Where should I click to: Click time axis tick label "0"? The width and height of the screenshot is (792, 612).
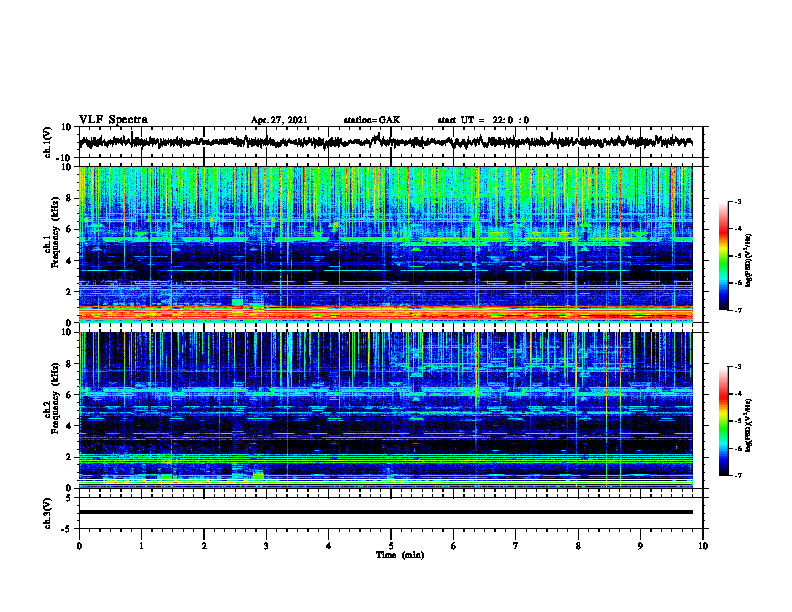click(x=79, y=546)
